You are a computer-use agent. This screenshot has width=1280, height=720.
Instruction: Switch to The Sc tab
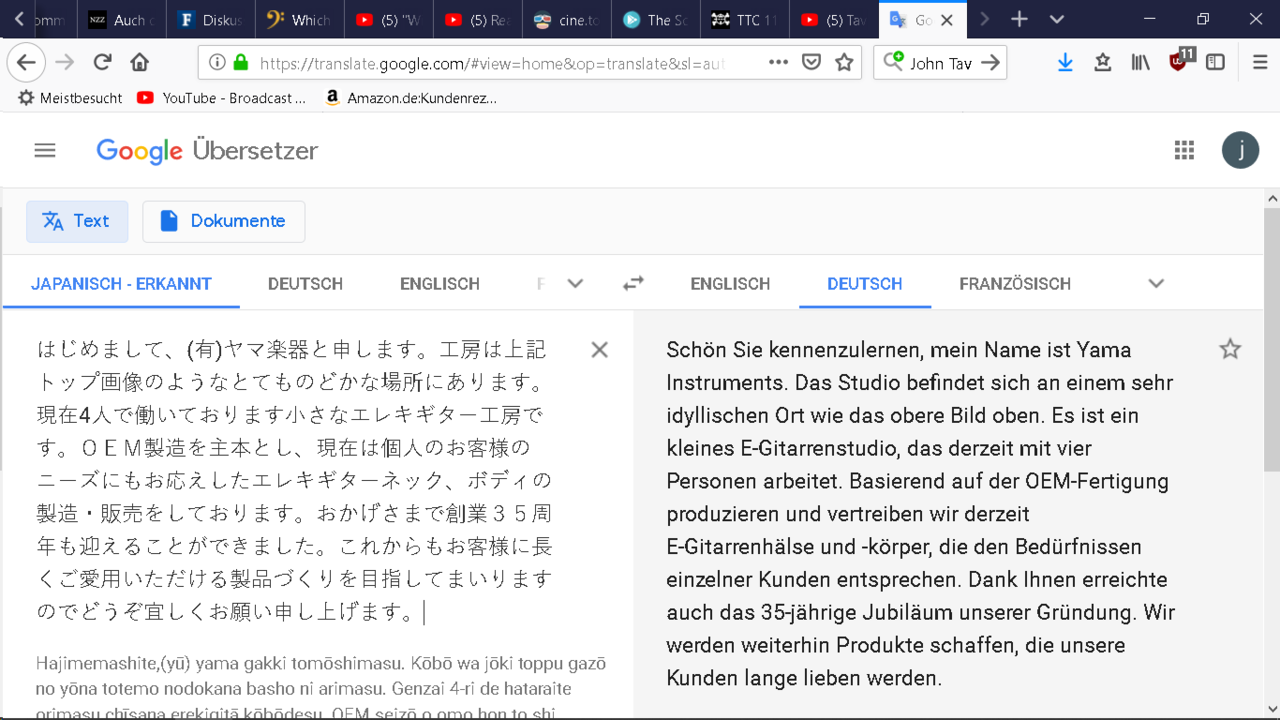[x=656, y=19]
